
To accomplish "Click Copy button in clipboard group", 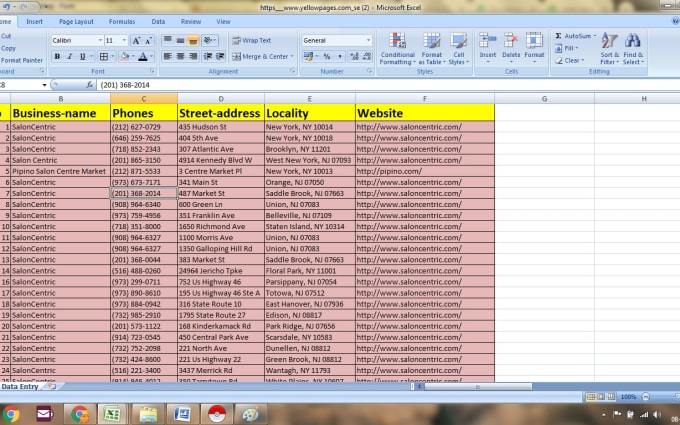I will 8,48.
